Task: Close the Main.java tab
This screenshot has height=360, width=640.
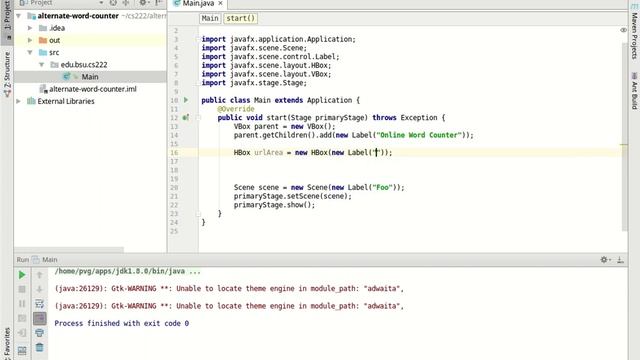Action: point(220,3)
